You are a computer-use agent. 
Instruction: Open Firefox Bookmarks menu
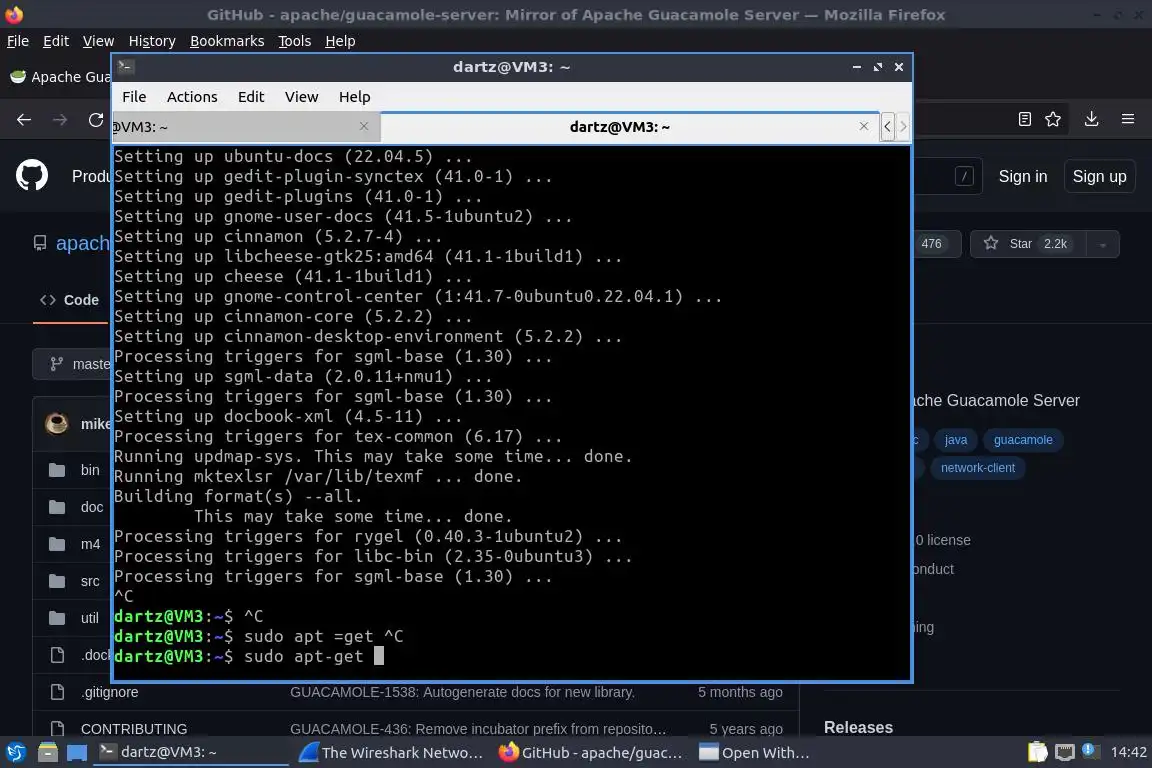(227, 41)
